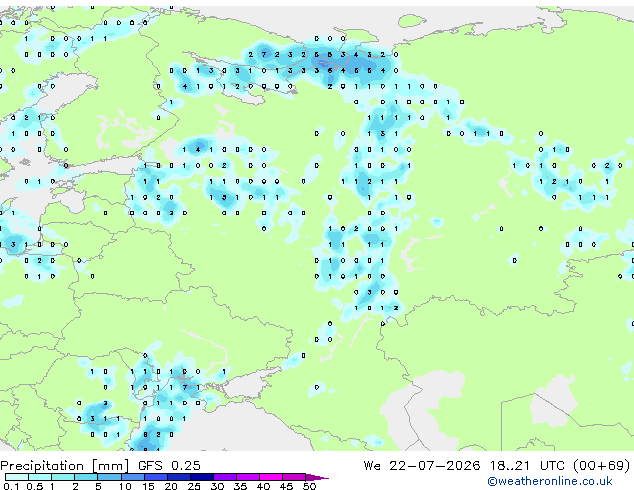The width and height of the screenshot is (634, 490).
Task: Click the "40" legend scale label
Action: click(263, 486)
